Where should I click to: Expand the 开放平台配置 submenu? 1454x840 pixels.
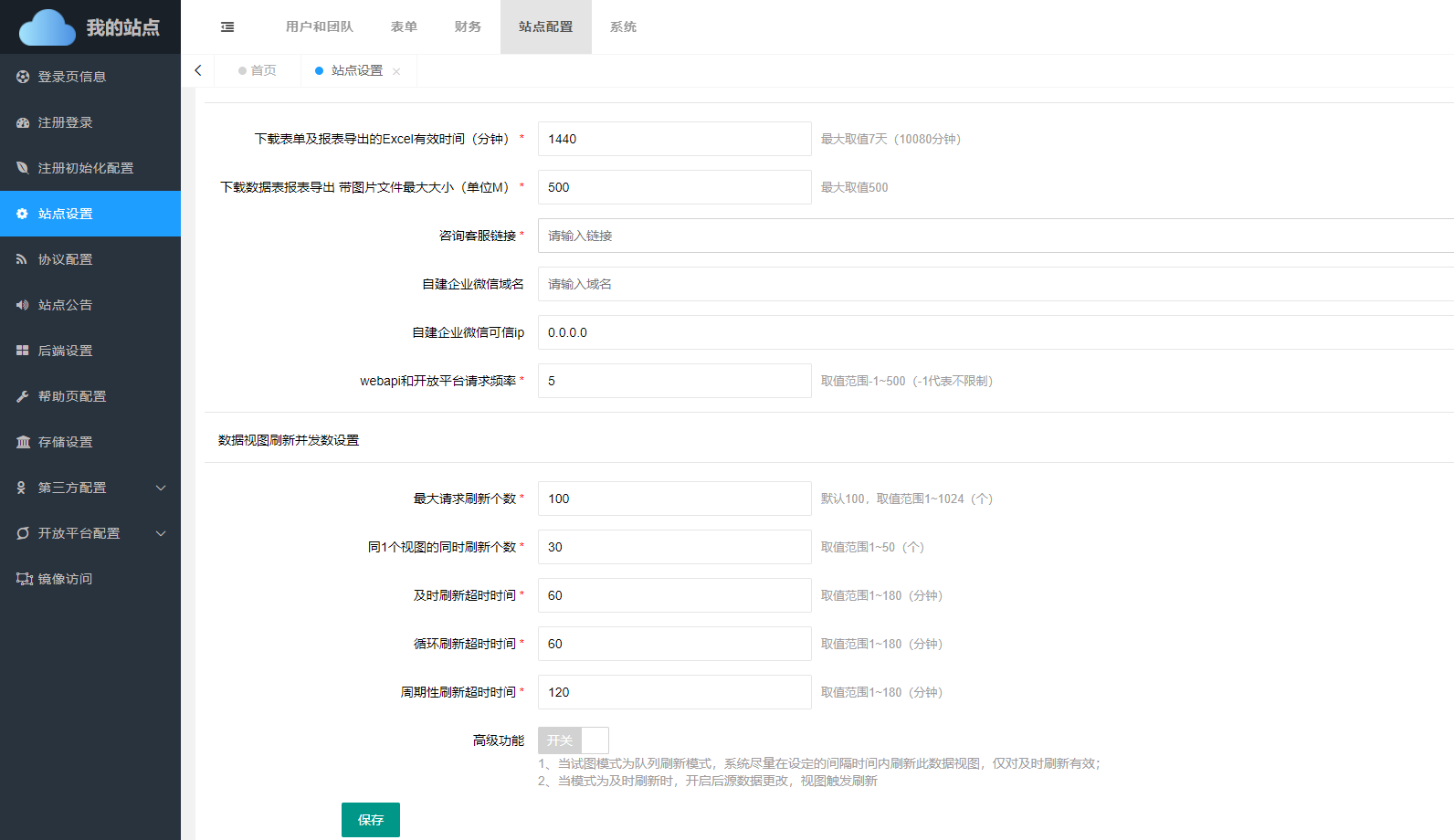coord(90,533)
